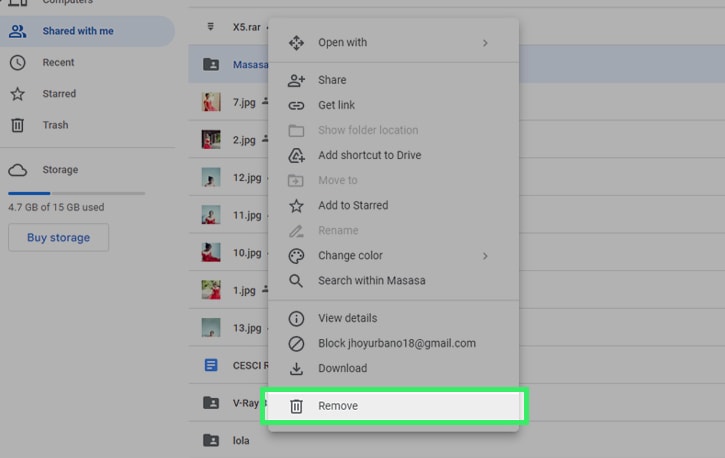Click the storage usage progress bar

pos(76,193)
